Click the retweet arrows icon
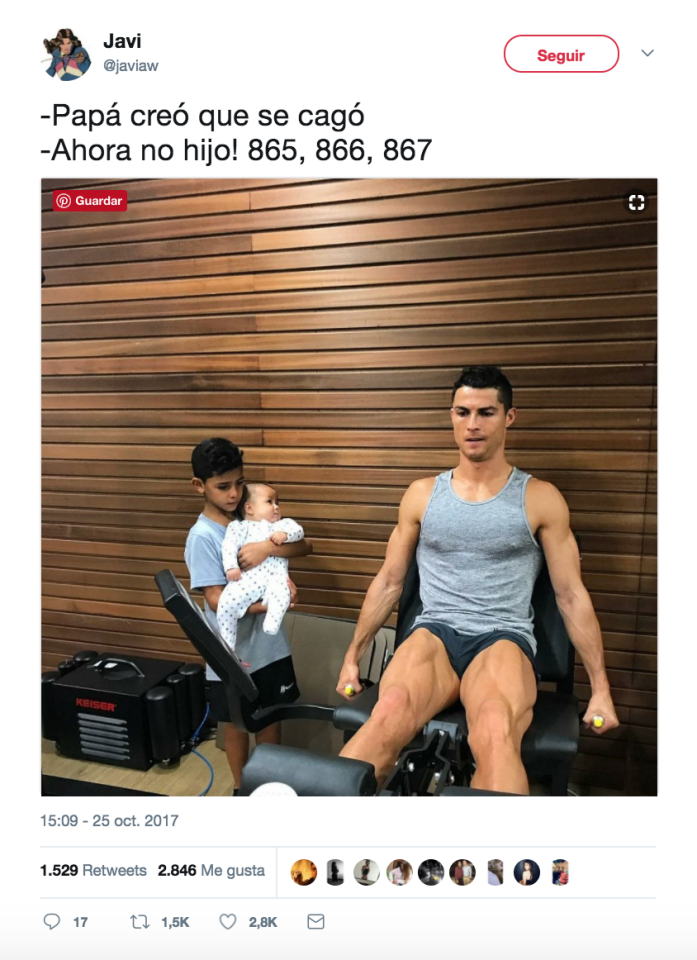The width and height of the screenshot is (697, 960). click(140, 921)
